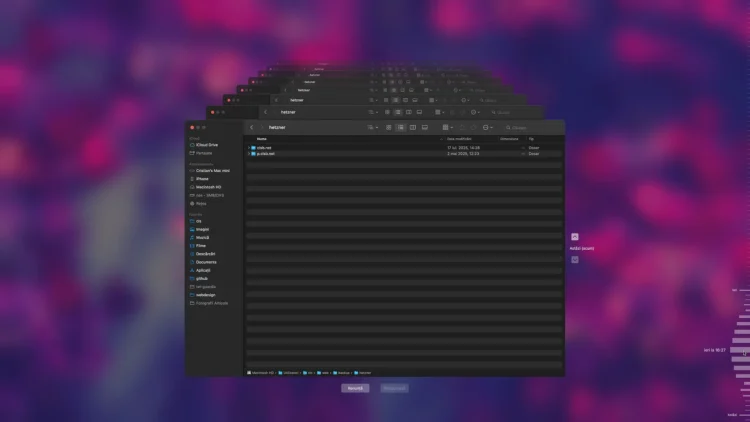Open the action (ellipsis) menu dropdown
The image size is (750, 422).
click(487, 128)
